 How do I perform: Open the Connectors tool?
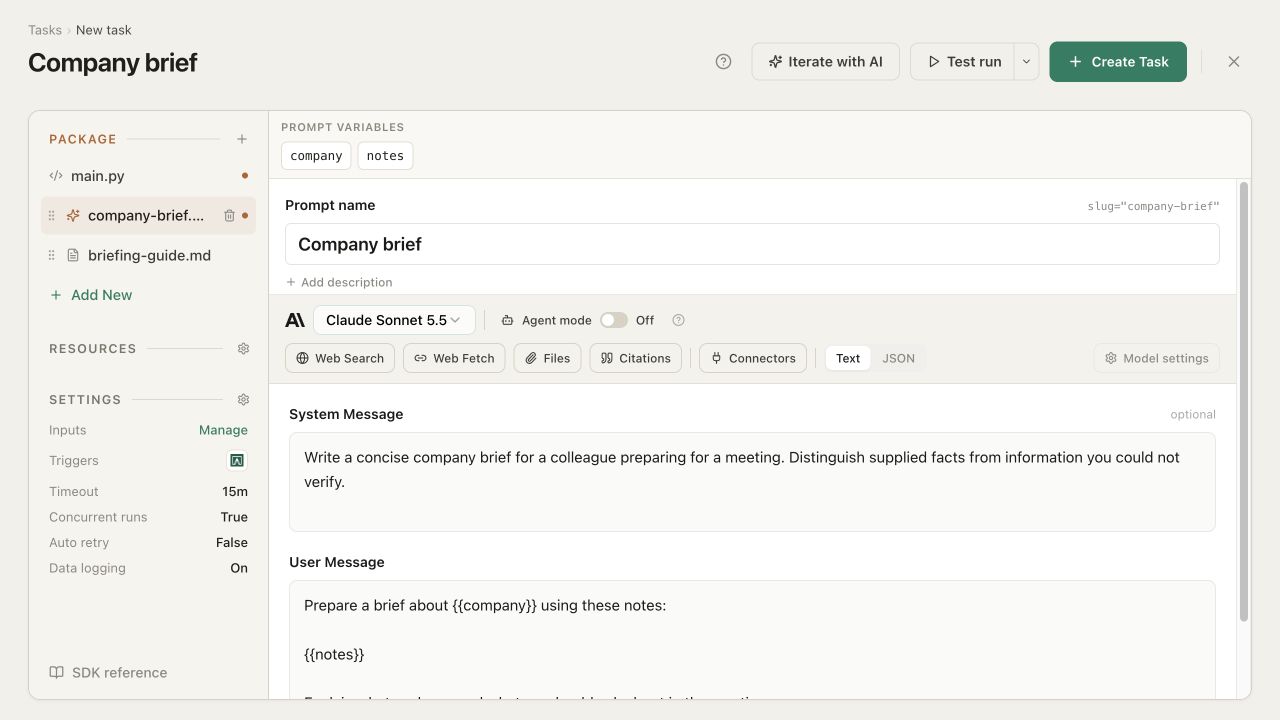753,358
